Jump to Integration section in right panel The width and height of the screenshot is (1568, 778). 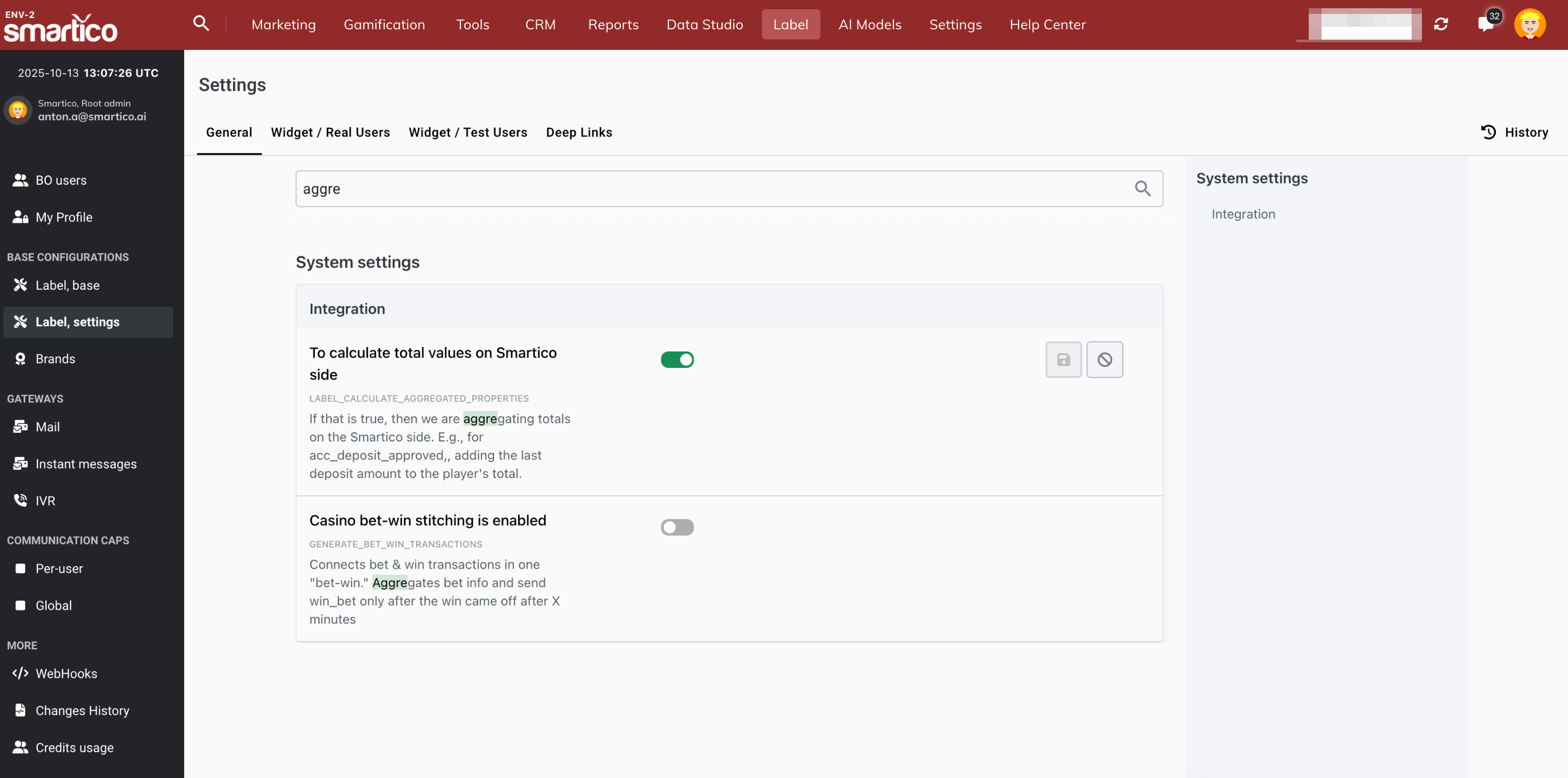(x=1242, y=214)
